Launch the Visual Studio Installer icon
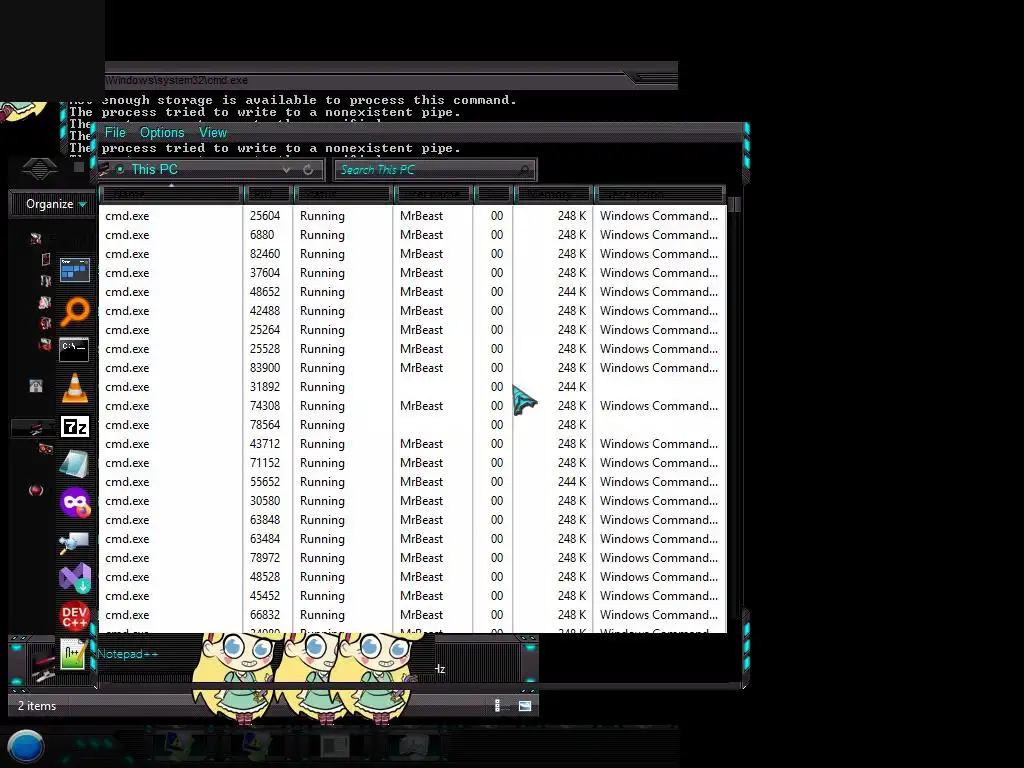This screenshot has width=1024, height=768. (x=74, y=578)
